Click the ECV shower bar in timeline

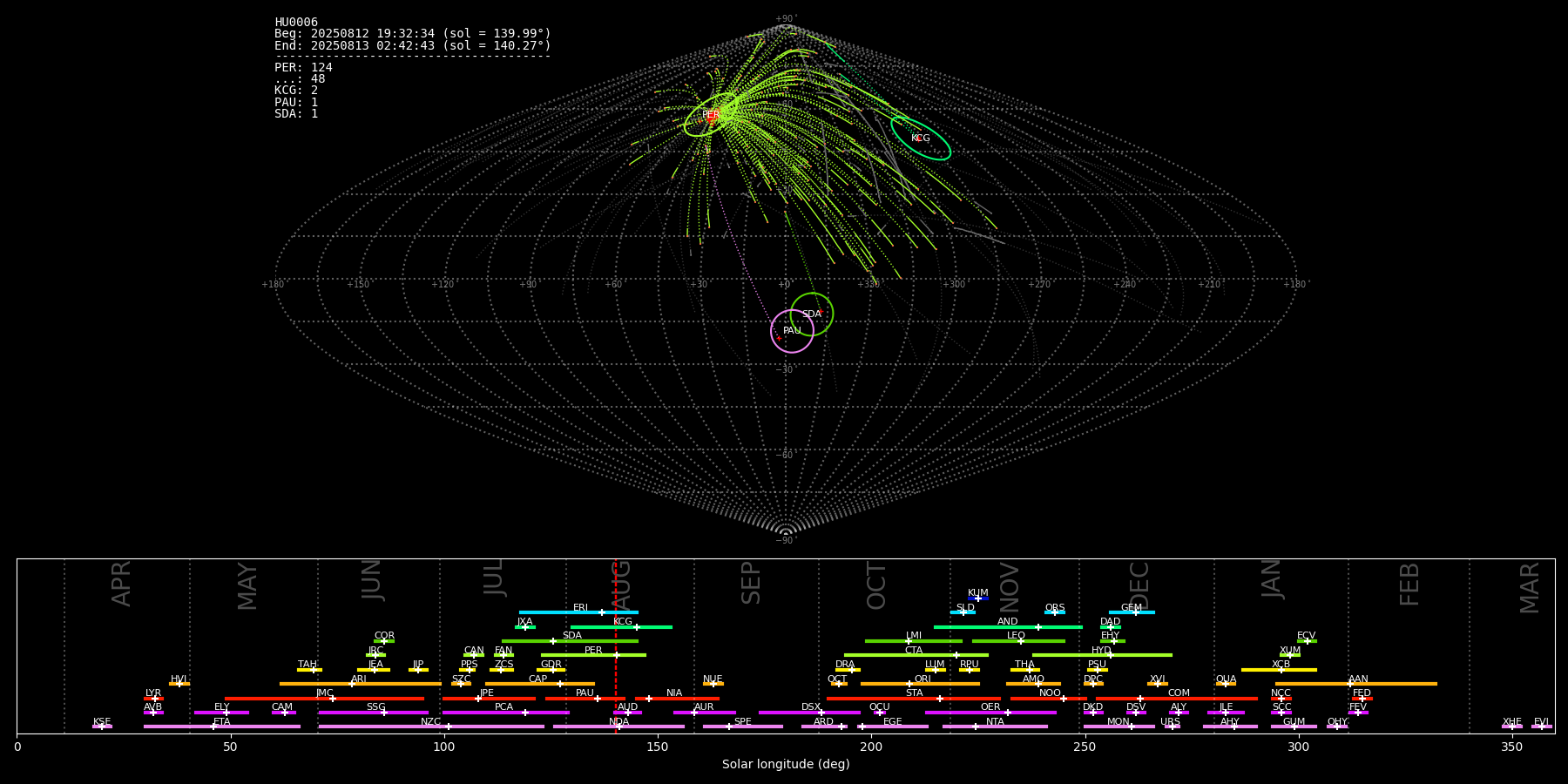[x=1307, y=641]
